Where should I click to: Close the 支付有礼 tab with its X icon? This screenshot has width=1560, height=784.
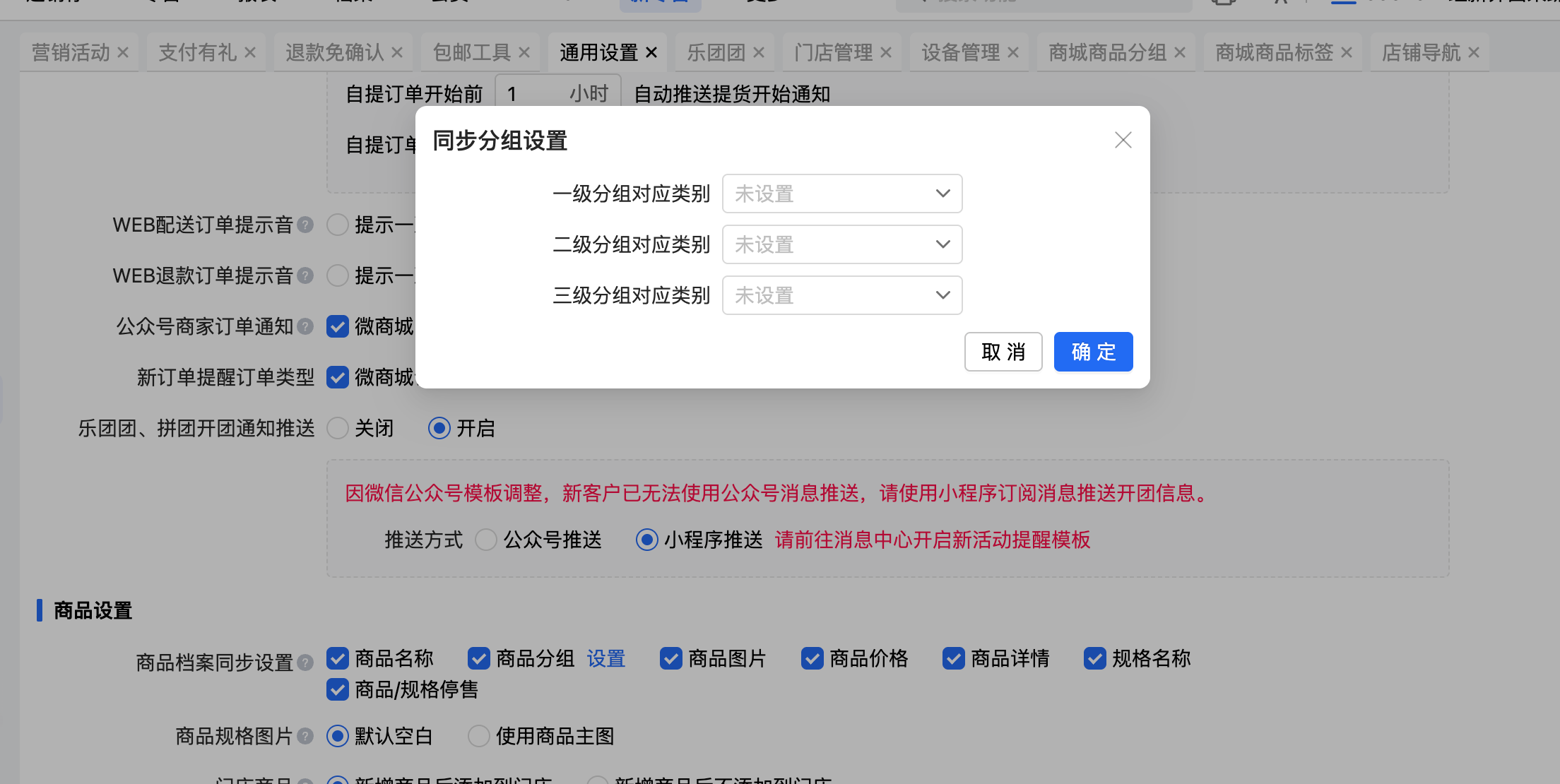point(250,52)
